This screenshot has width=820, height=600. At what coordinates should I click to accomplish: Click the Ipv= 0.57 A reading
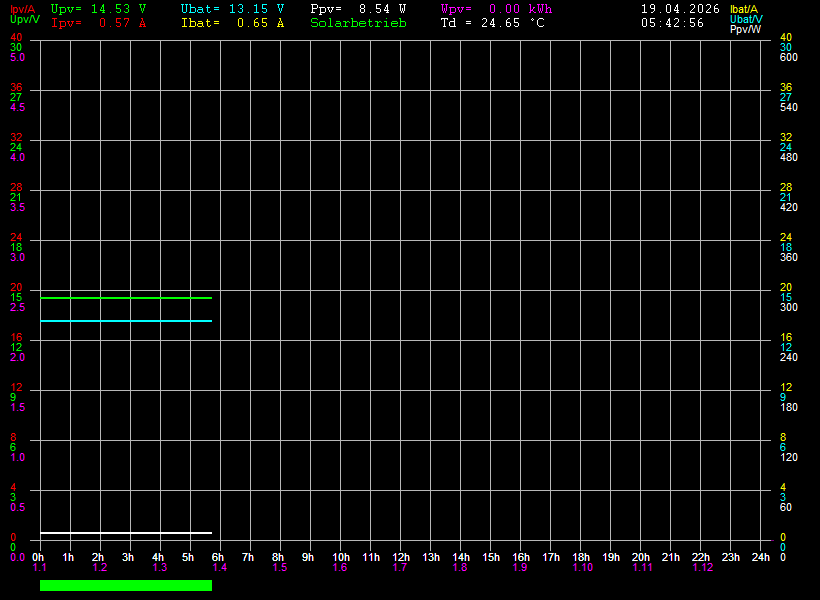click(98, 23)
